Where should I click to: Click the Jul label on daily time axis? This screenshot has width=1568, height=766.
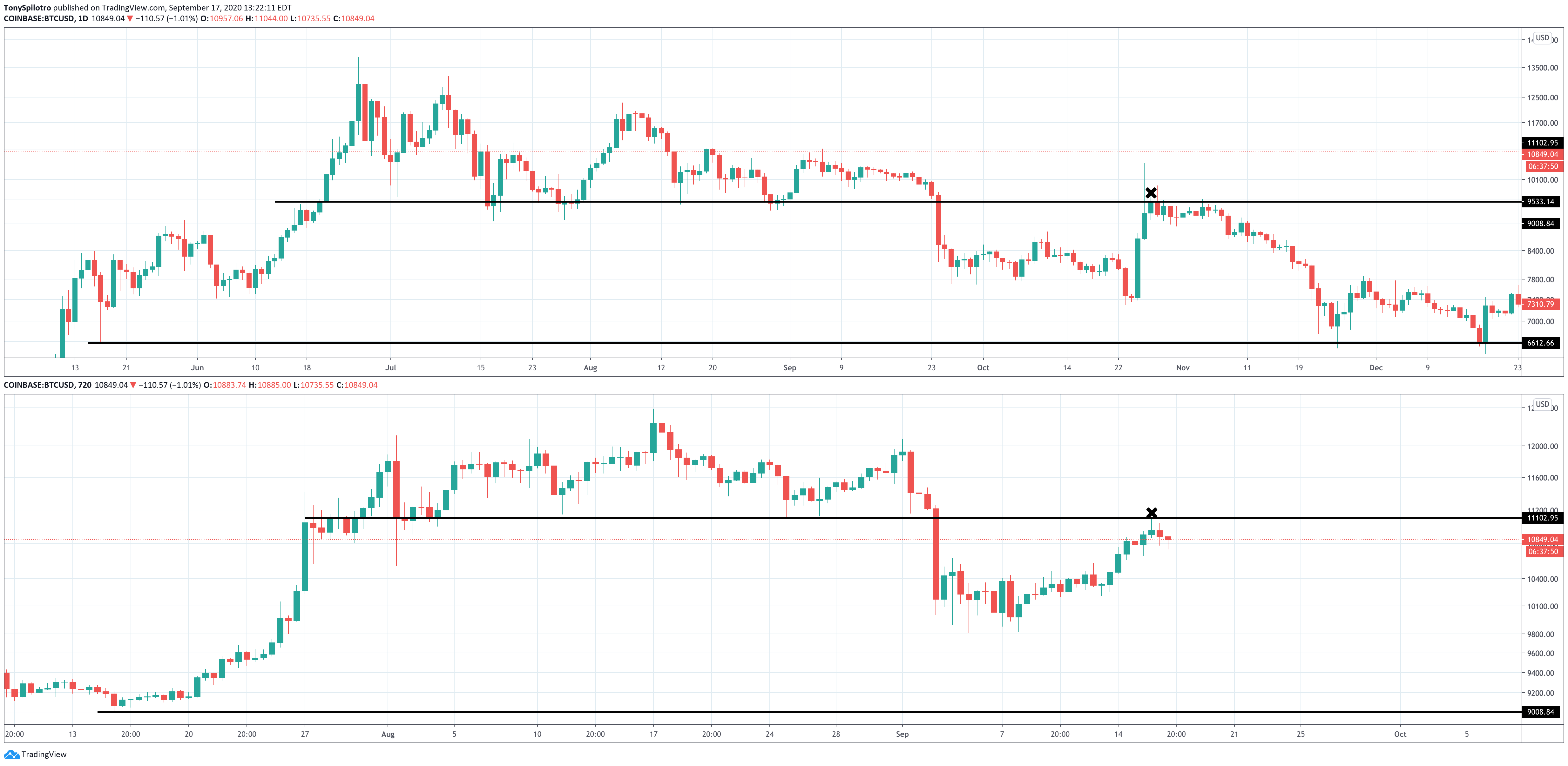pos(391,367)
